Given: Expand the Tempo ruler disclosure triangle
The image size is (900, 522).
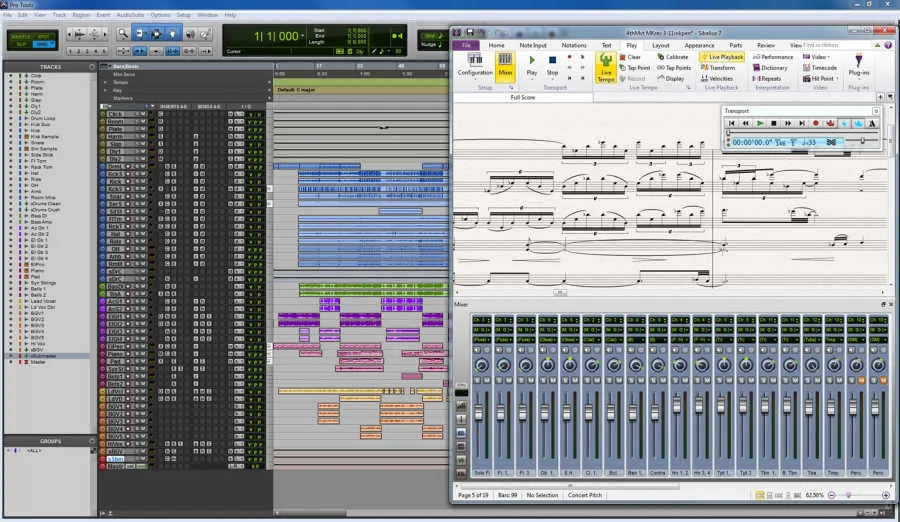Looking at the screenshot, I should (103, 82).
